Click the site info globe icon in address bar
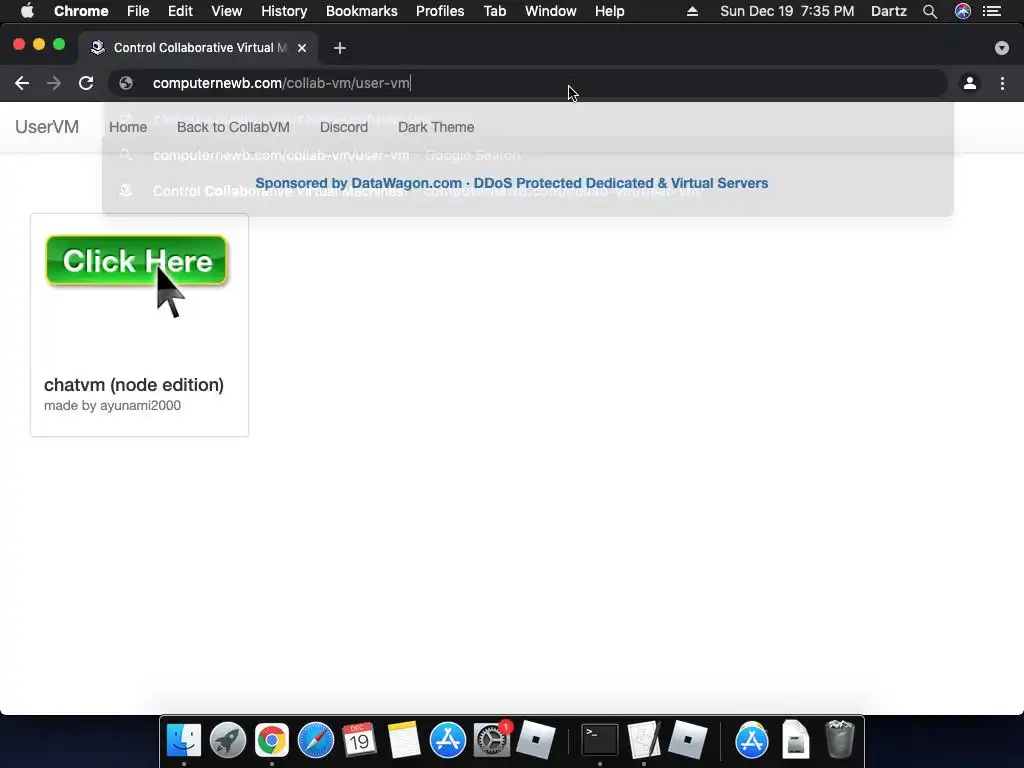 pos(126,83)
